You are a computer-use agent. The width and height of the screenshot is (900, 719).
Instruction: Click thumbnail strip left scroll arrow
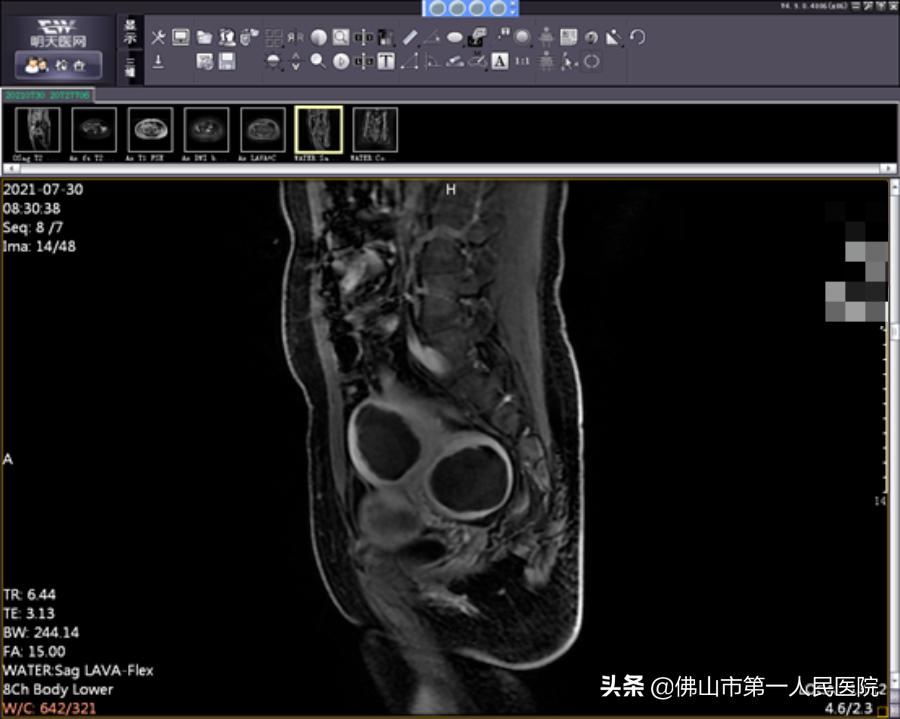[9, 168]
